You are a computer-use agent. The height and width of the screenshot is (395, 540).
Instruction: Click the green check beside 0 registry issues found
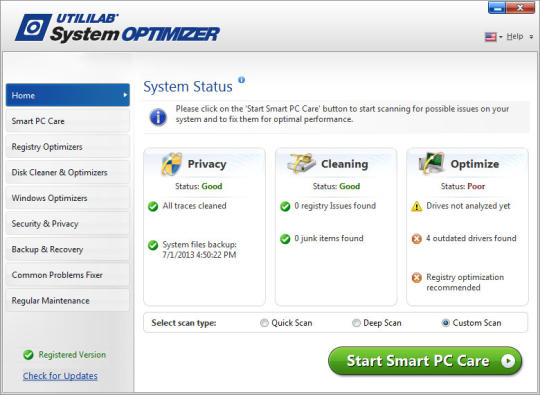285,206
